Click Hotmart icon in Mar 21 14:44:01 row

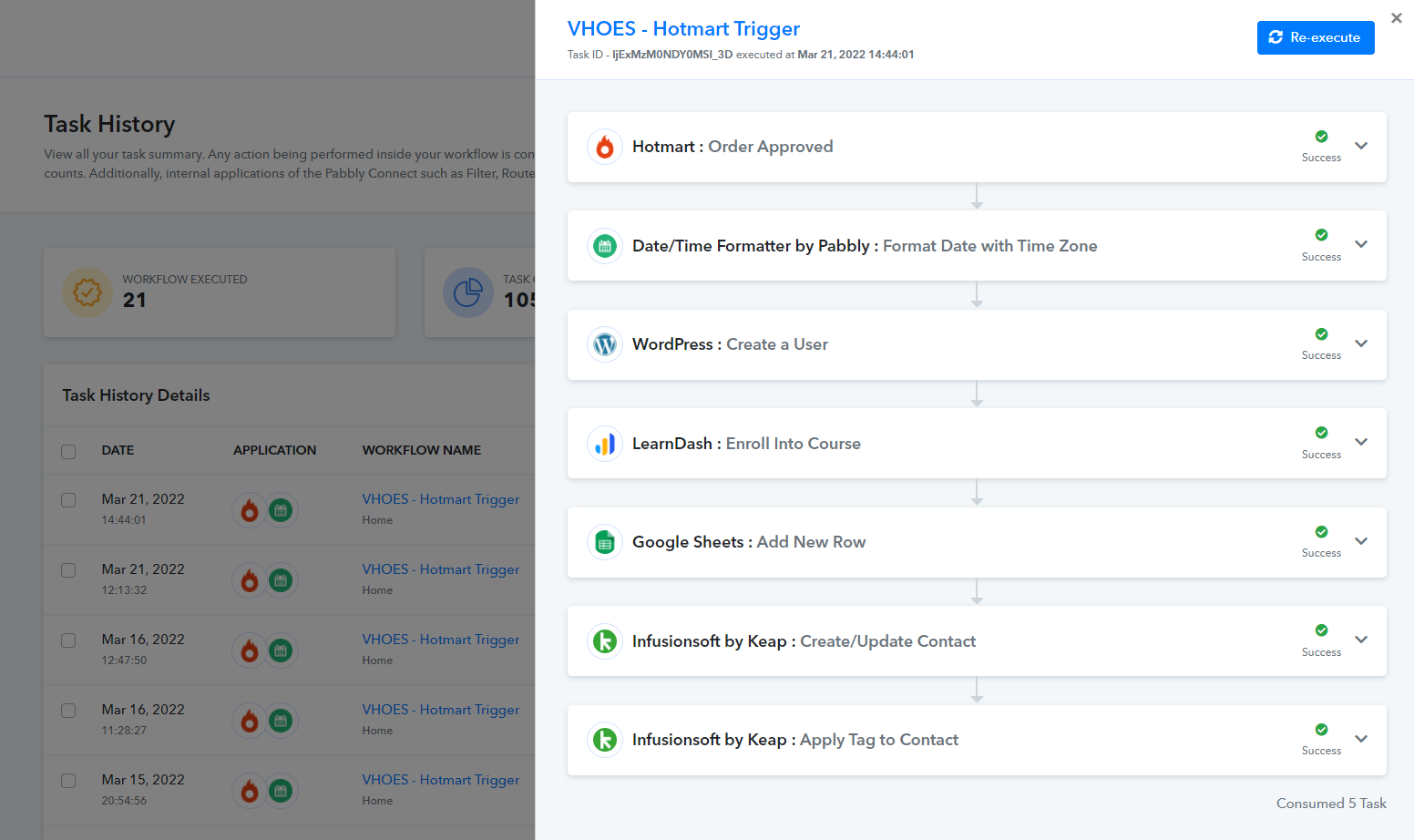point(250,510)
